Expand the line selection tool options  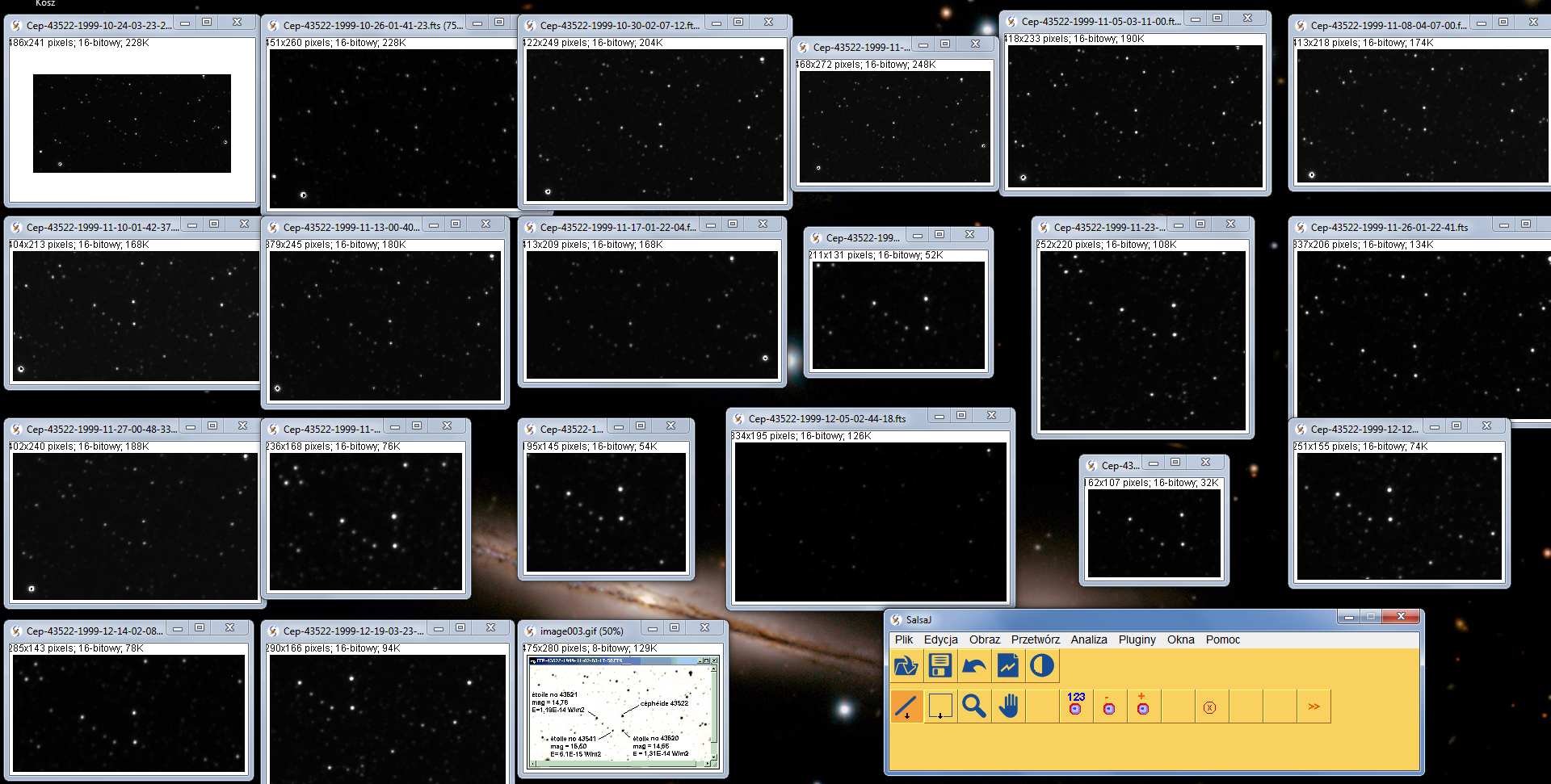[906, 706]
